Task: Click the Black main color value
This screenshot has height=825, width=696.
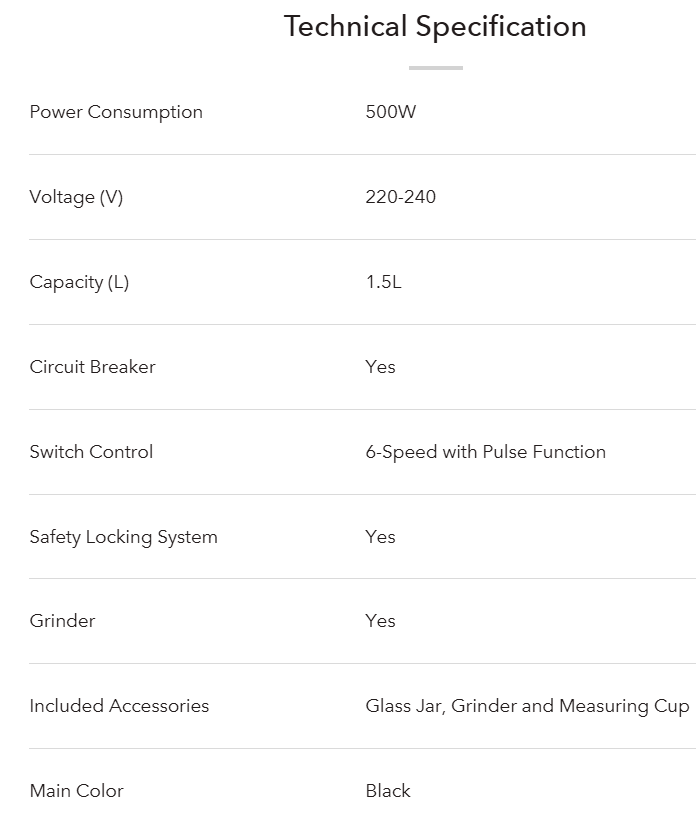Action: pyautogui.click(x=388, y=791)
